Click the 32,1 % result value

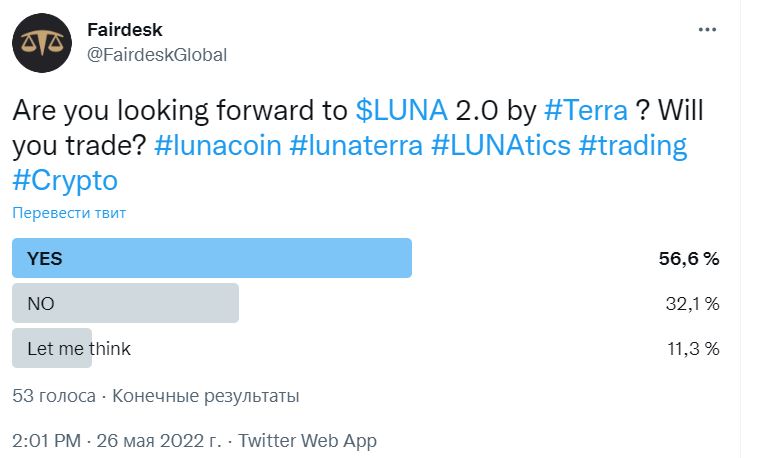click(693, 304)
